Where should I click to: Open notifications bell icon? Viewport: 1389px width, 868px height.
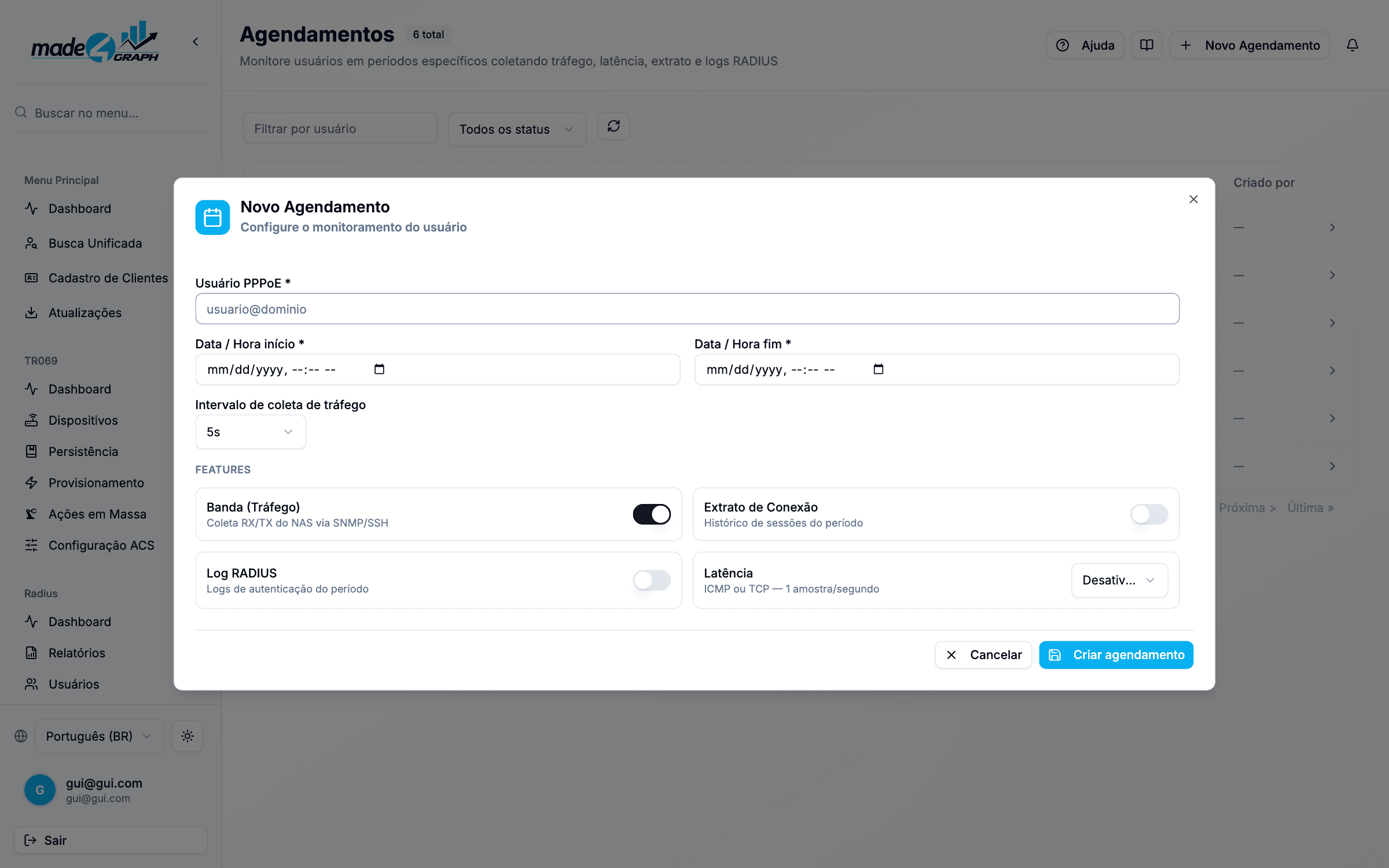(x=1352, y=45)
